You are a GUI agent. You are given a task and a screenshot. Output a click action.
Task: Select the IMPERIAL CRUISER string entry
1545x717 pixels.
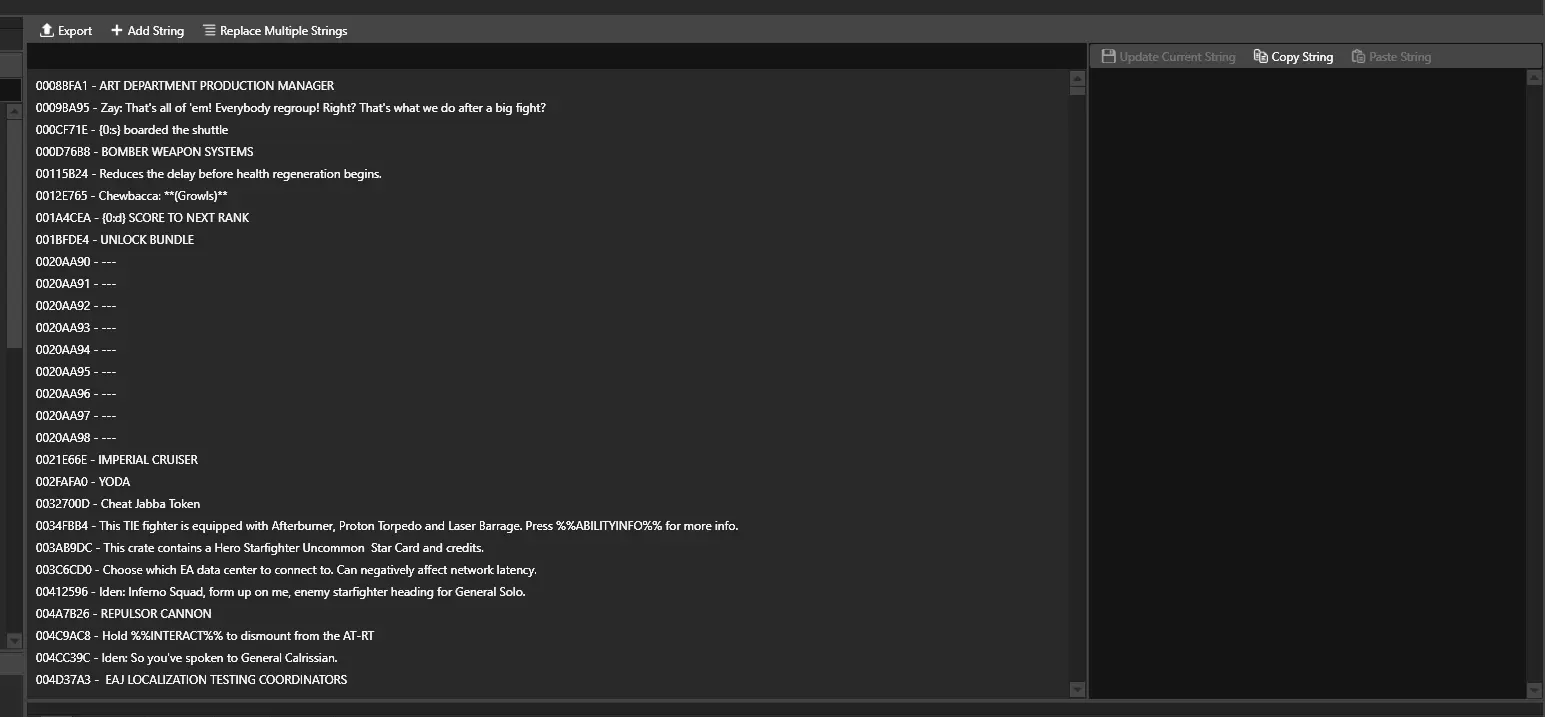pyautogui.click(x=117, y=460)
